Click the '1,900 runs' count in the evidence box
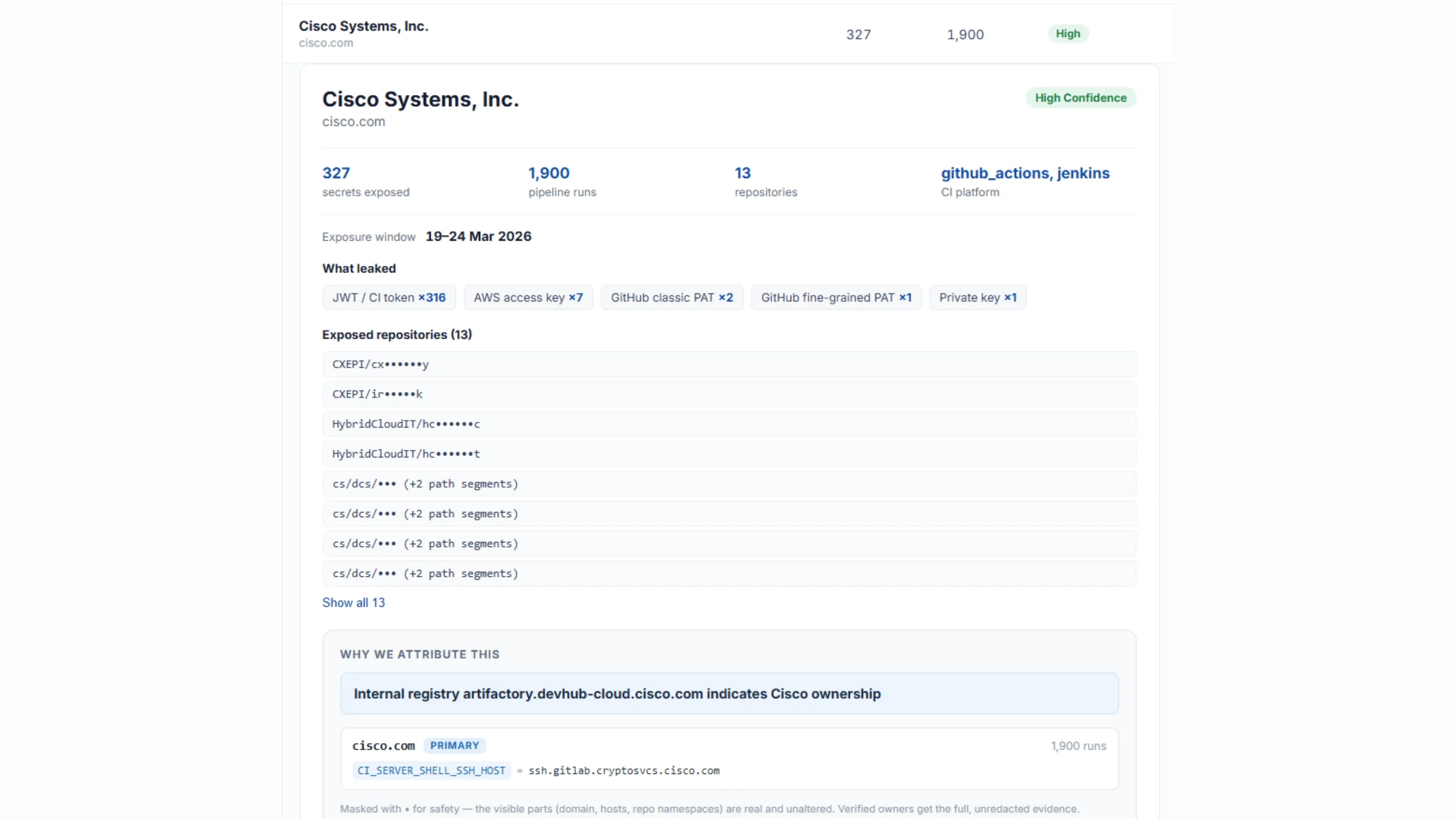Viewport: 1456px width, 819px height. click(1078, 746)
